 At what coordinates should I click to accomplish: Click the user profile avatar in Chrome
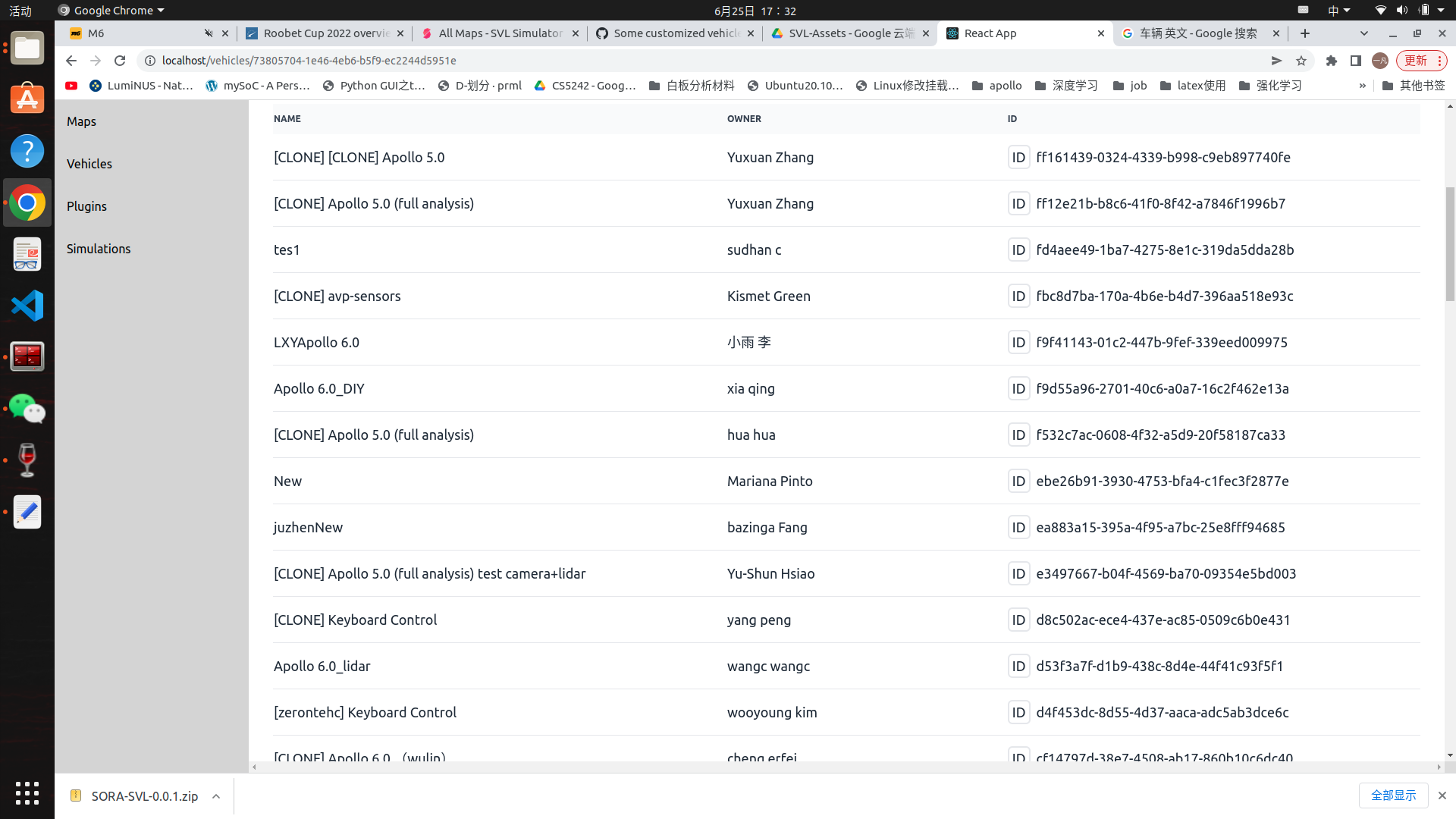click(1379, 61)
